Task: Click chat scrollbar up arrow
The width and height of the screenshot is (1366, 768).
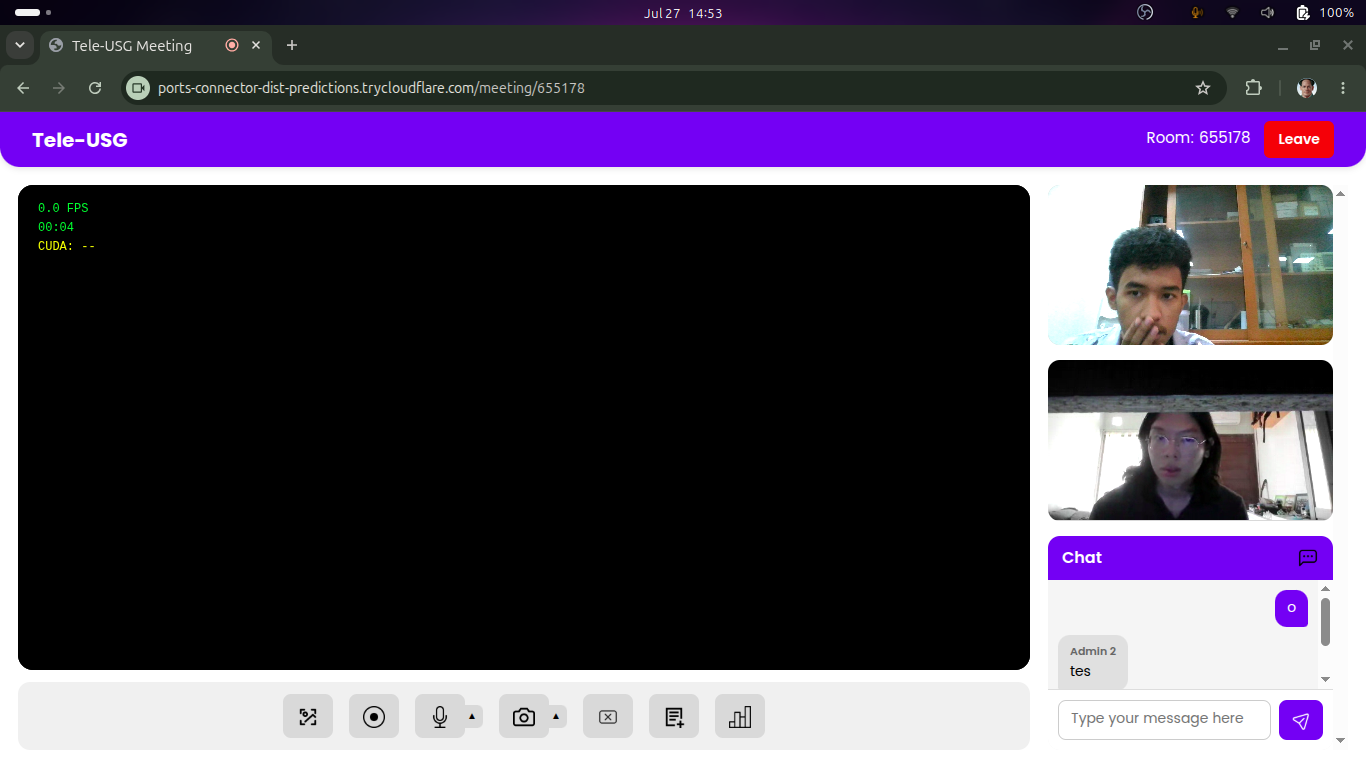Action: (1326, 589)
